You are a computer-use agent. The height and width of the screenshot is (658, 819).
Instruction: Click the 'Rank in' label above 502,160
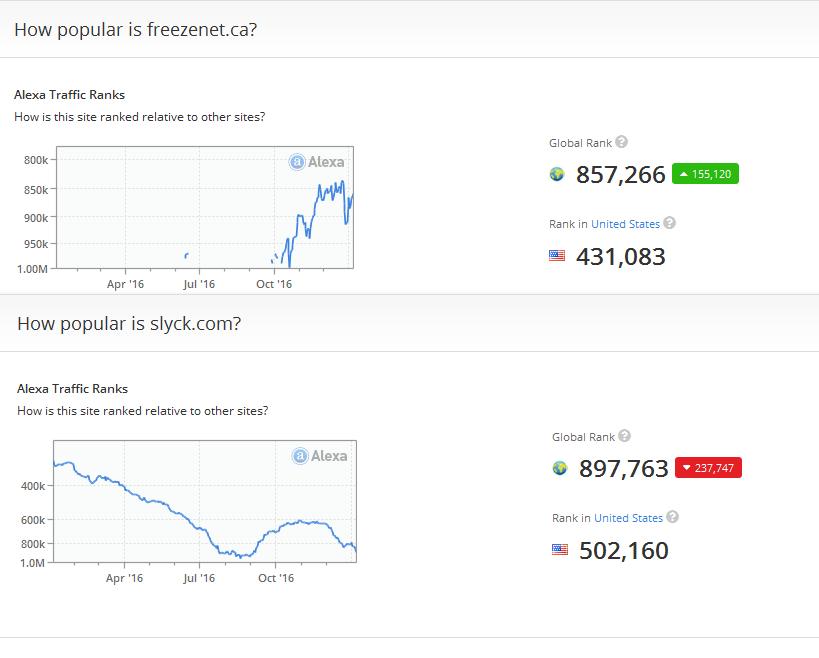click(x=571, y=518)
